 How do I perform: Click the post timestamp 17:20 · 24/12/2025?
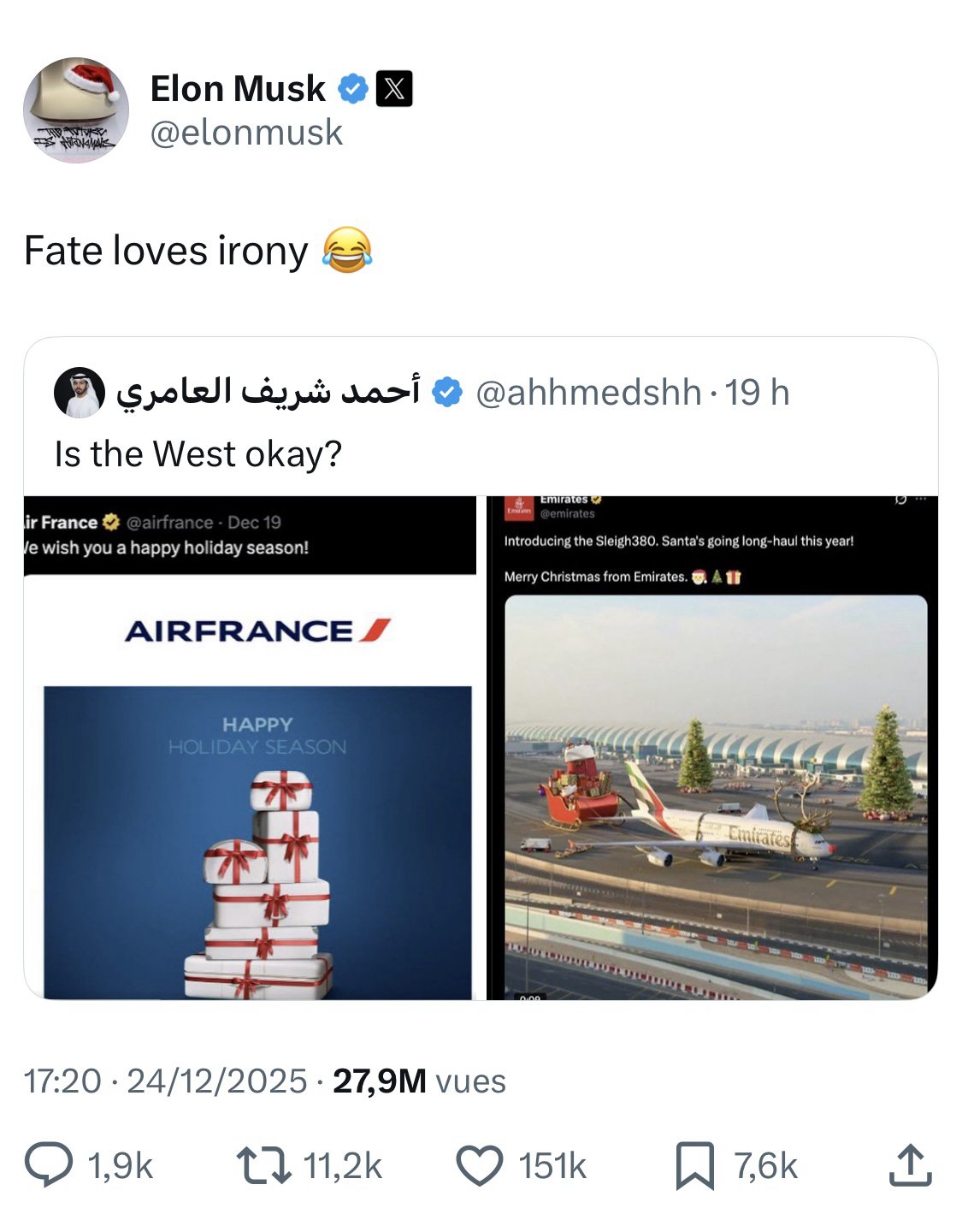[165, 1081]
